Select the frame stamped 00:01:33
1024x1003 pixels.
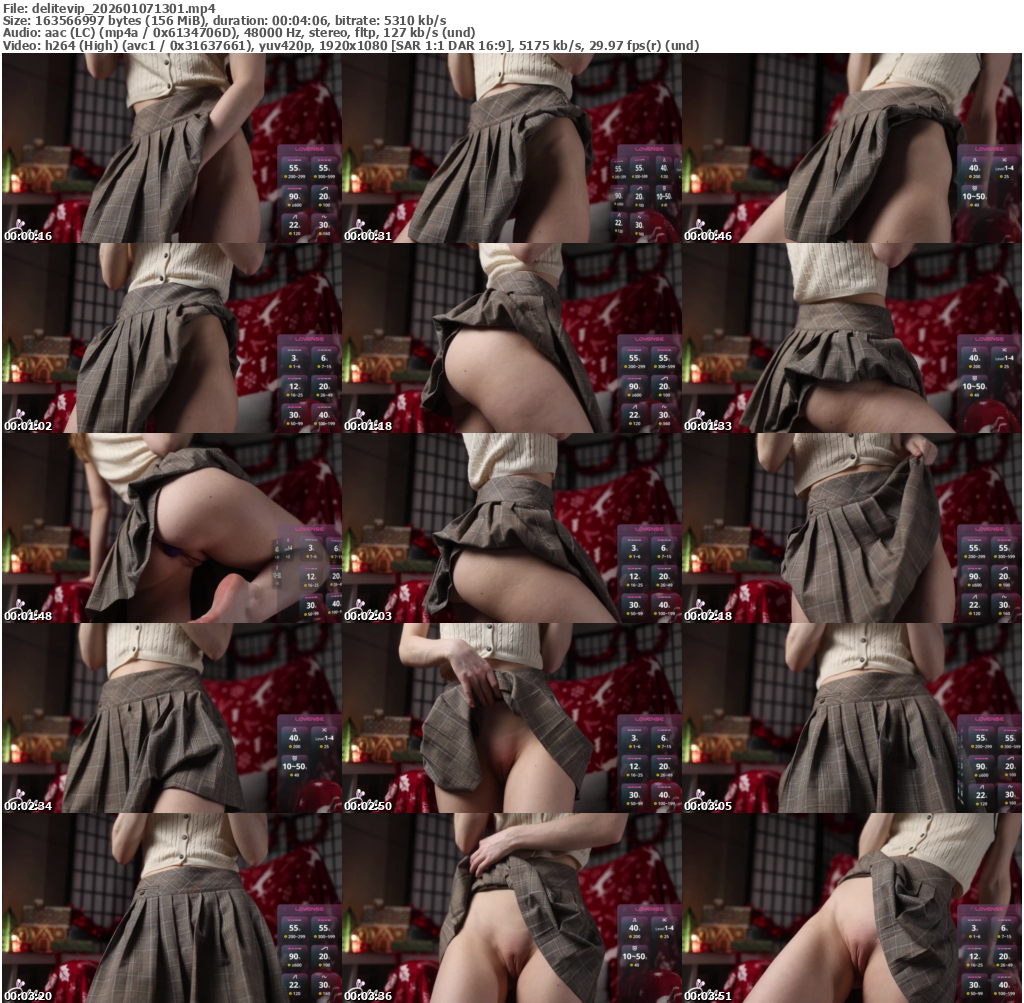click(x=852, y=338)
